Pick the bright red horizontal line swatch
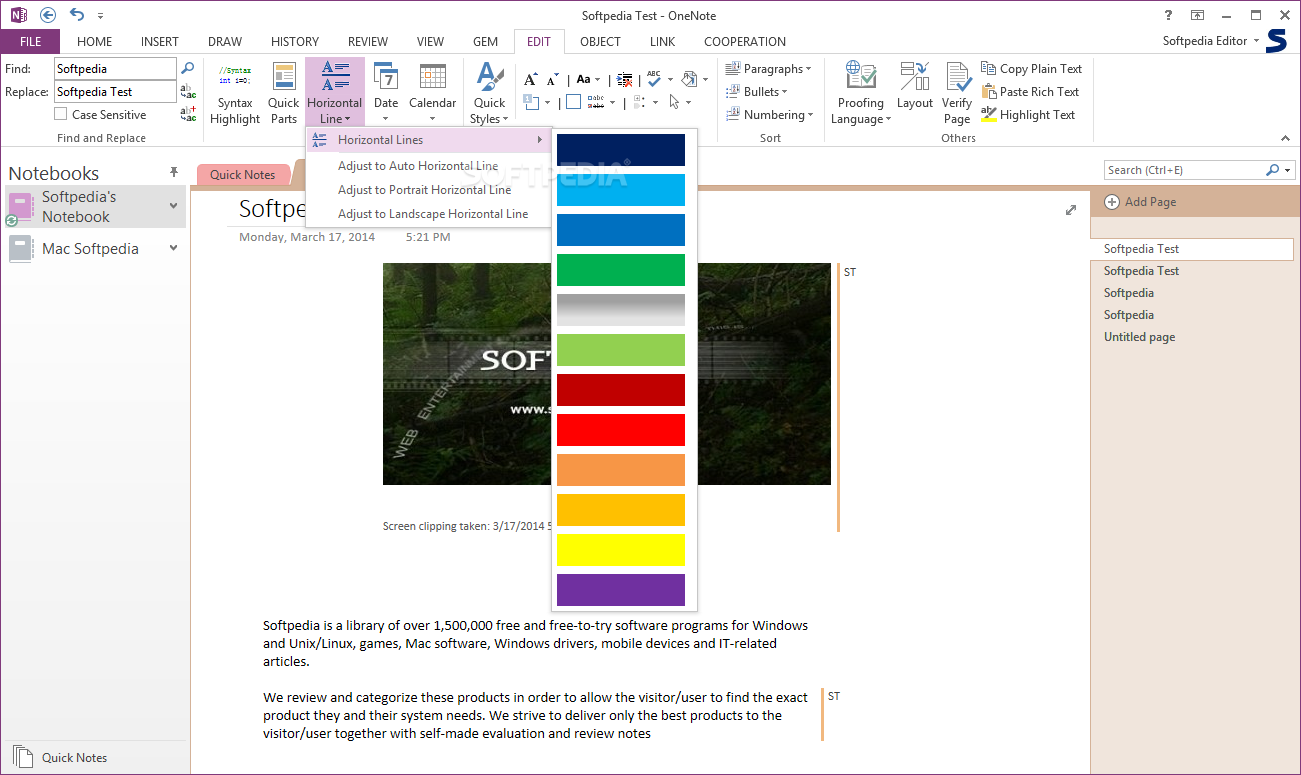Viewport: 1301px width, 775px height. [x=621, y=430]
